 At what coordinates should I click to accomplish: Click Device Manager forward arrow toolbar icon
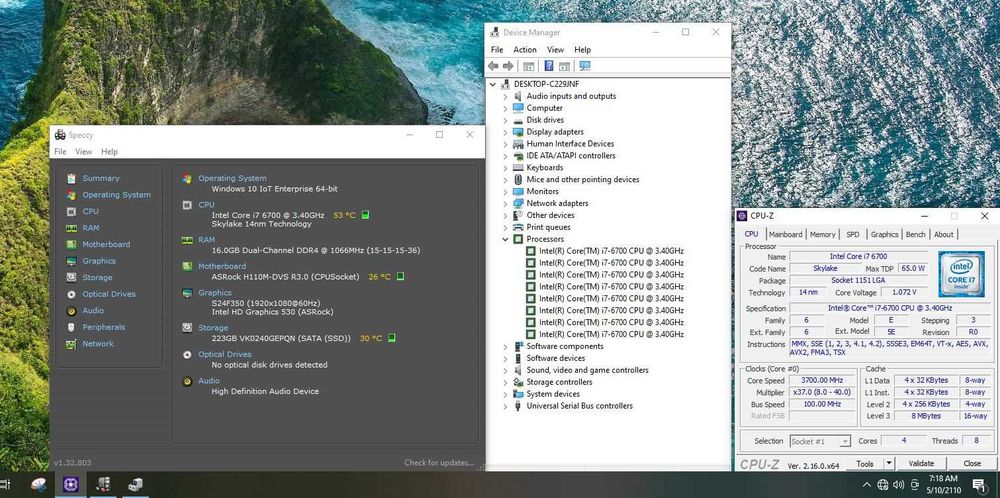pyautogui.click(x=508, y=66)
